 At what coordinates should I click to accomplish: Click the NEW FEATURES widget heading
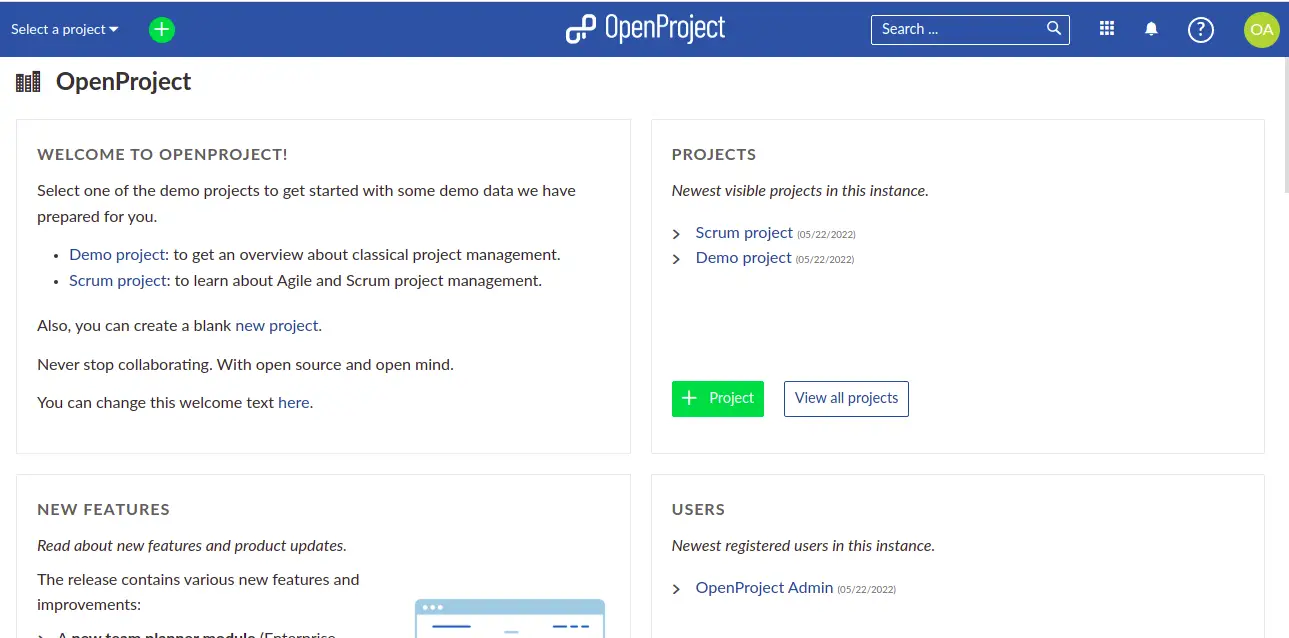pyautogui.click(x=104, y=510)
